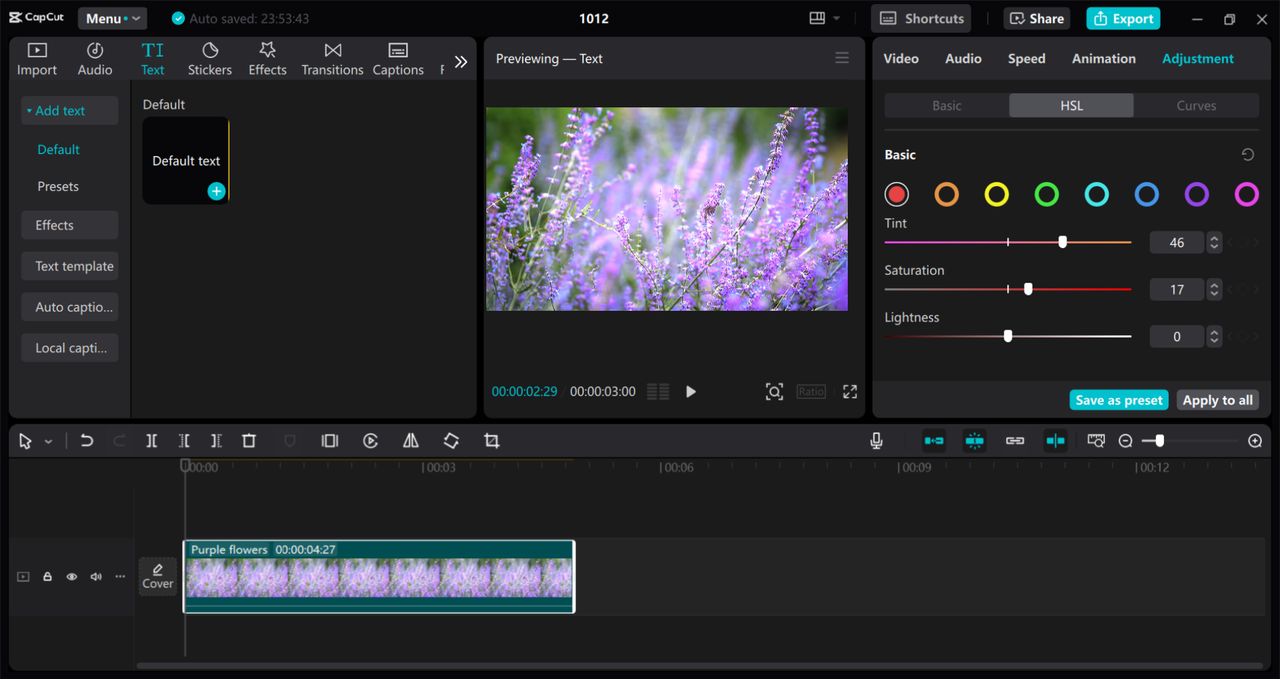Click the Saturation value stepper arrows
Viewport: 1280px width, 679px height.
[1214, 290]
